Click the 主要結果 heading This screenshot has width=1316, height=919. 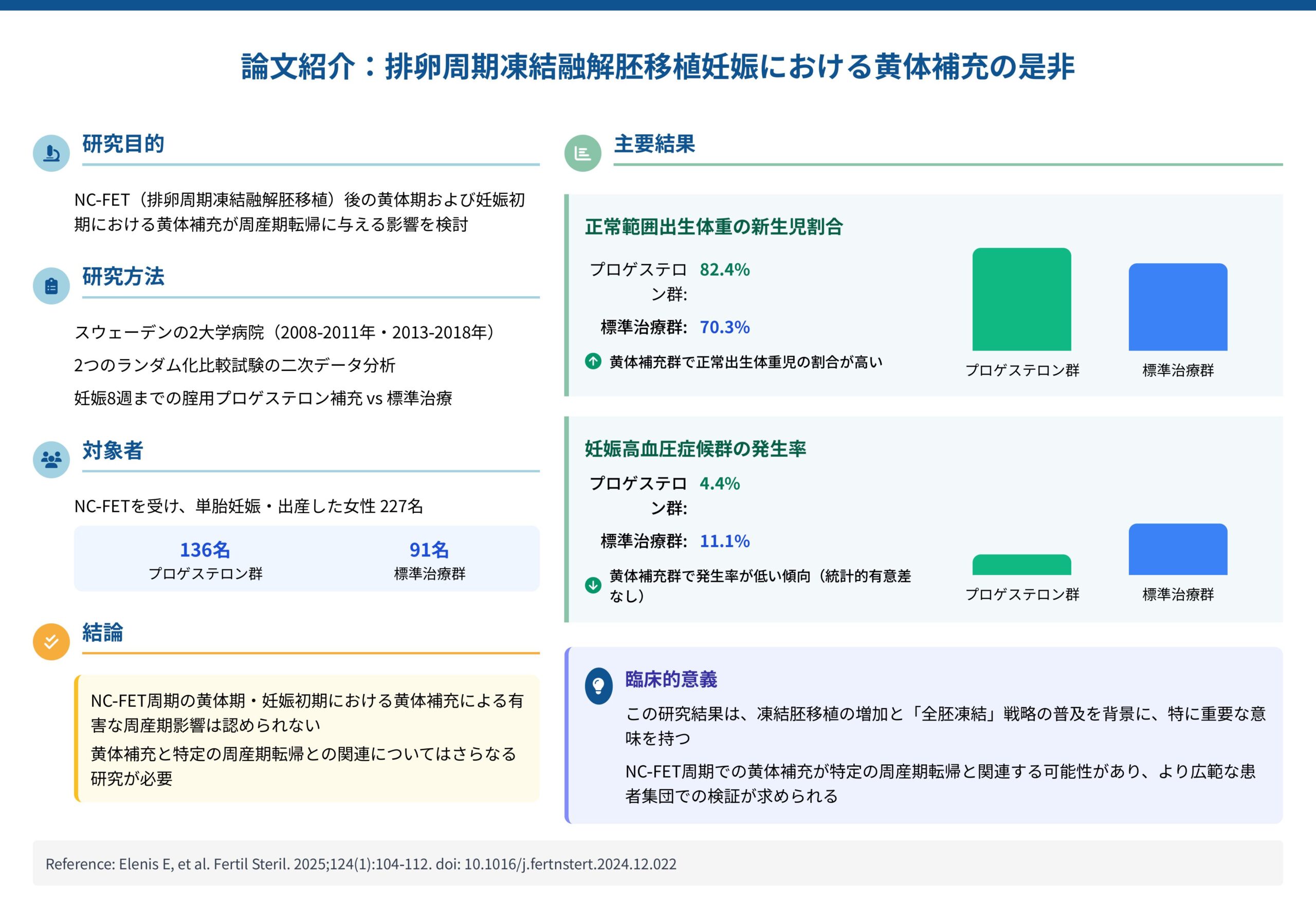tap(654, 144)
